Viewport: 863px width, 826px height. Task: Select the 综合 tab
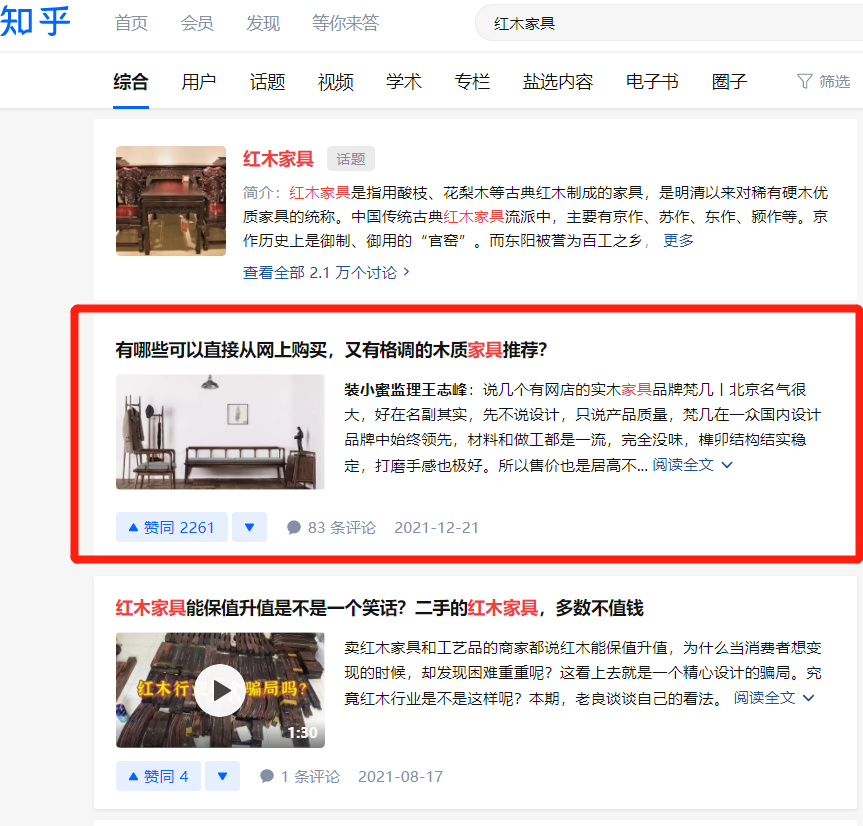(x=131, y=82)
